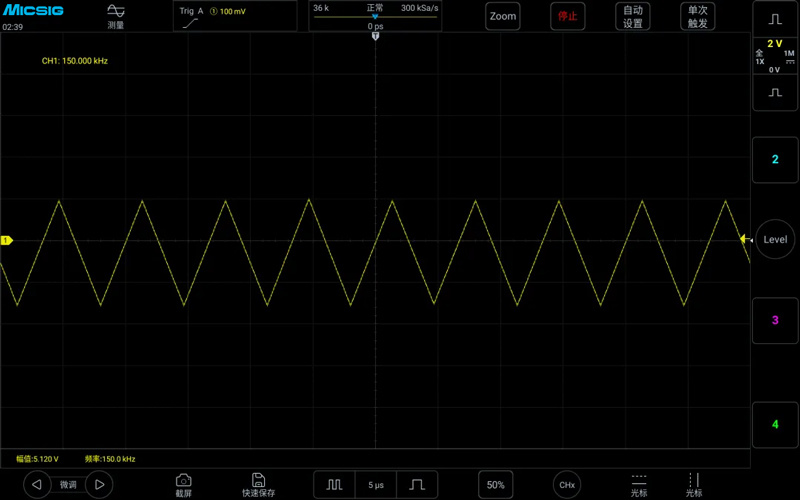The height and width of the screenshot is (500, 800).
Task: Tap the trigger rising-edge slope icon
Action: (190, 23)
